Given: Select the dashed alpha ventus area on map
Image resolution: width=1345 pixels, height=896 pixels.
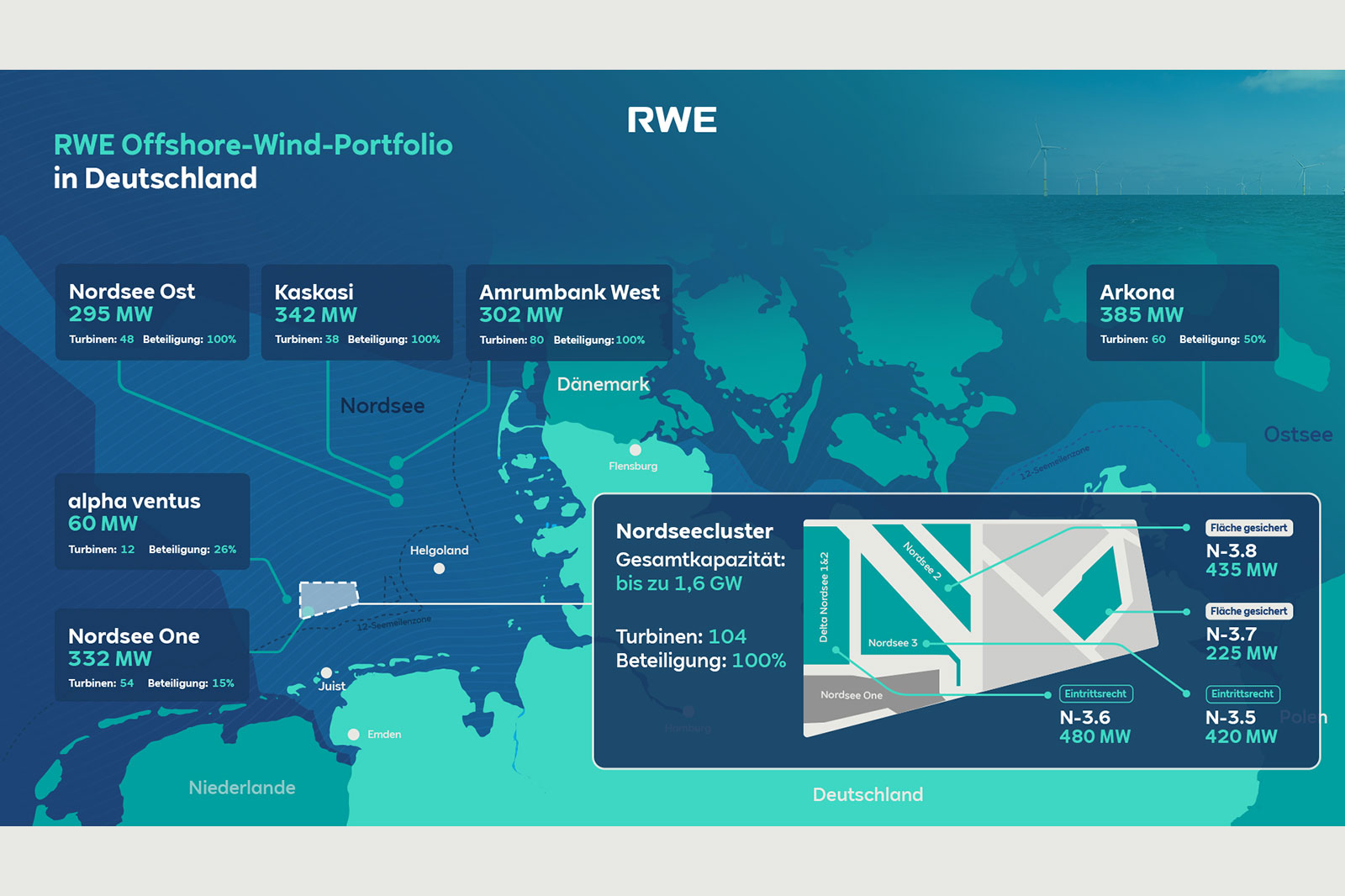Looking at the screenshot, I should pyautogui.click(x=328, y=597).
